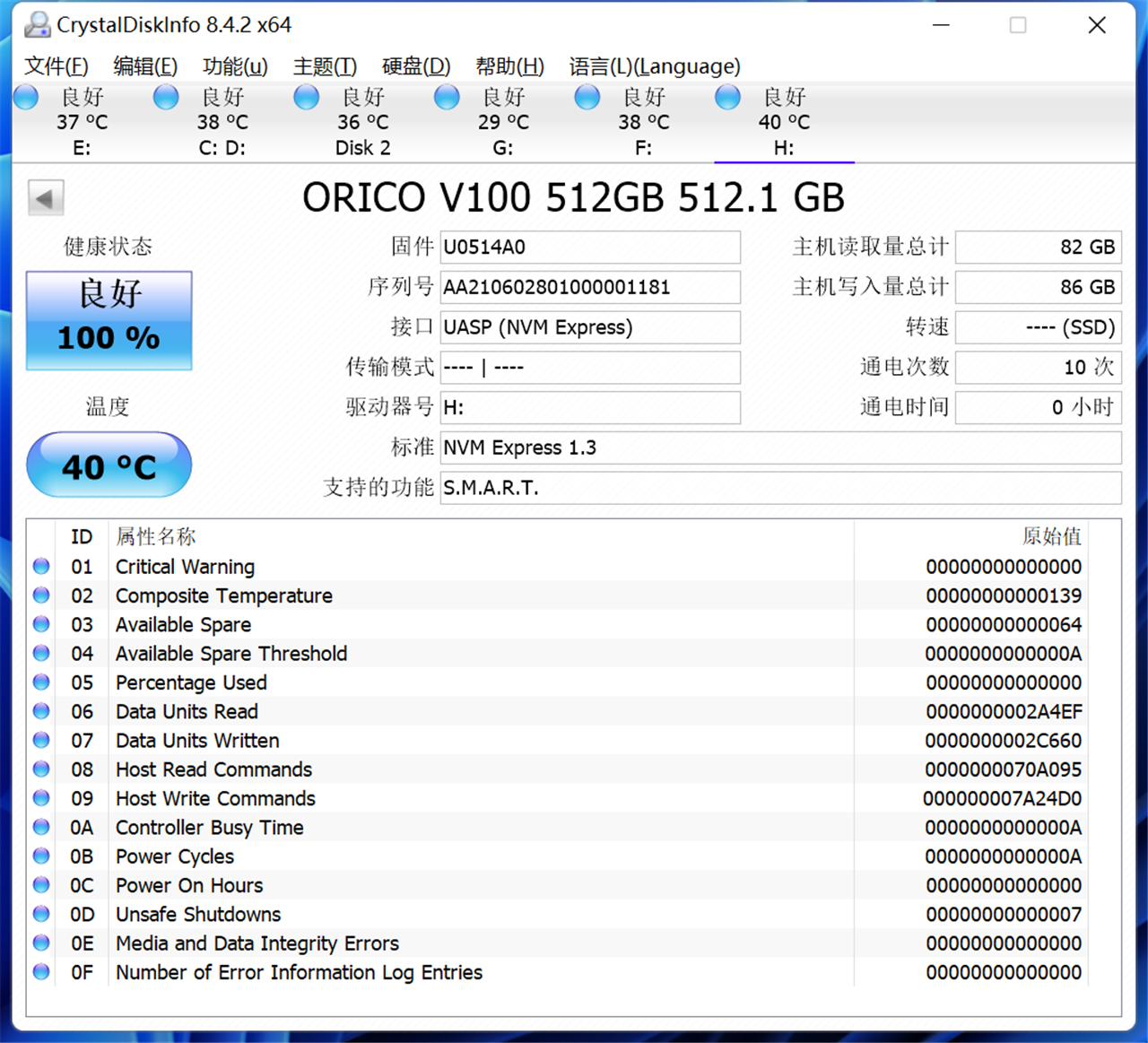Click the status orb for Disk 2
The width and height of the screenshot is (1148, 1043).
tap(307, 97)
